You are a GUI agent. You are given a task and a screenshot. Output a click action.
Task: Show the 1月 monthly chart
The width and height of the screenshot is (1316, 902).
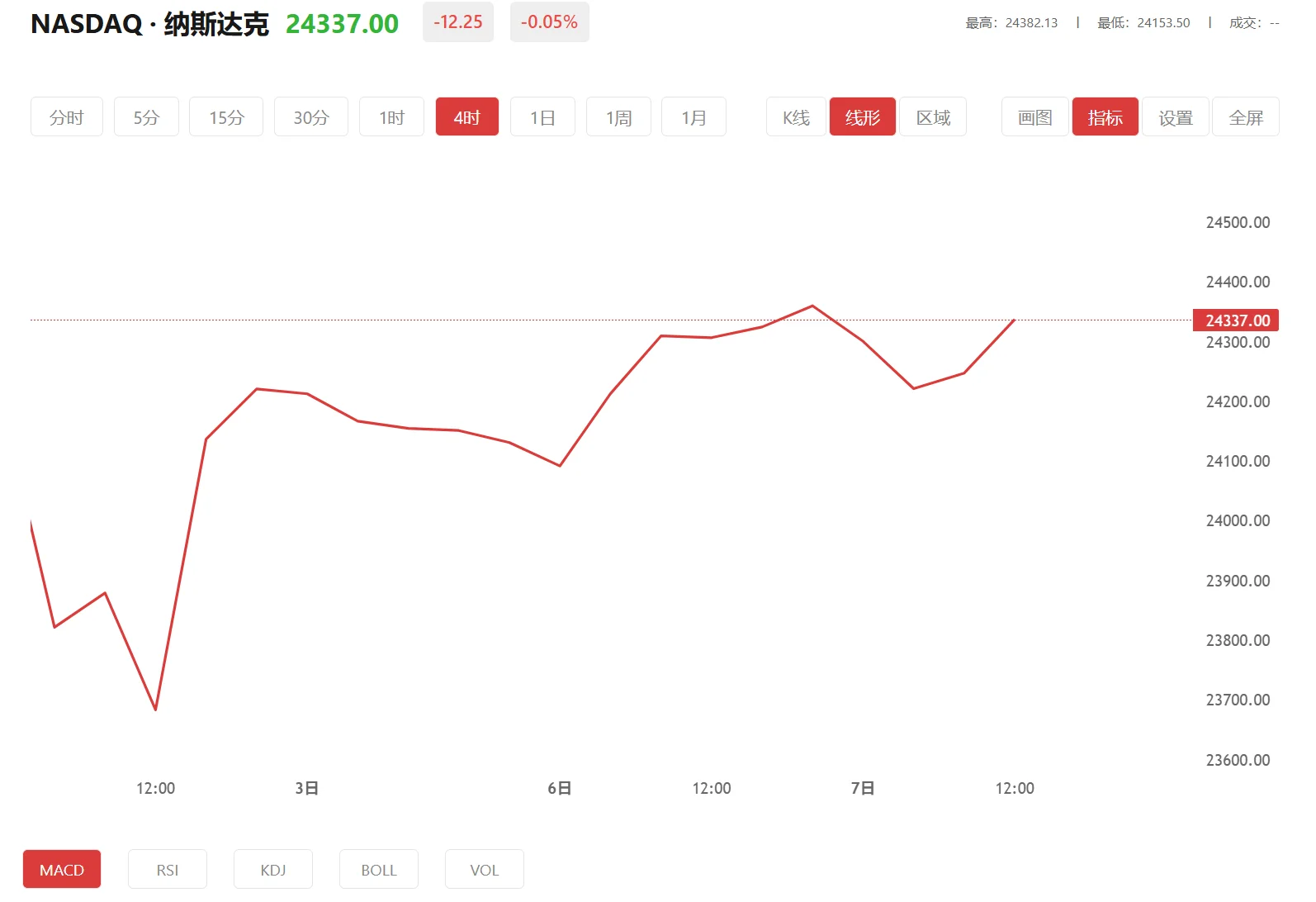pyautogui.click(x=694, y=117)
